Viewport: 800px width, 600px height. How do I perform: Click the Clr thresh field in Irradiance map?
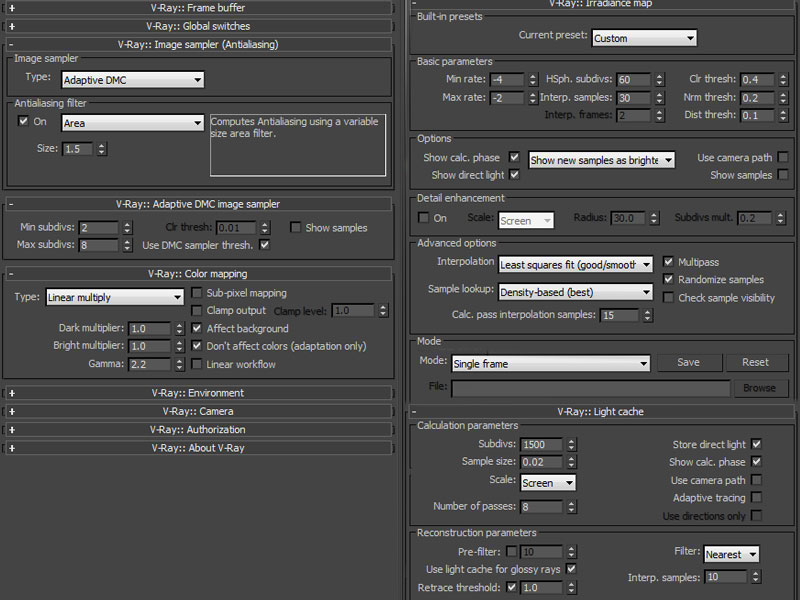tap(757, 80)
